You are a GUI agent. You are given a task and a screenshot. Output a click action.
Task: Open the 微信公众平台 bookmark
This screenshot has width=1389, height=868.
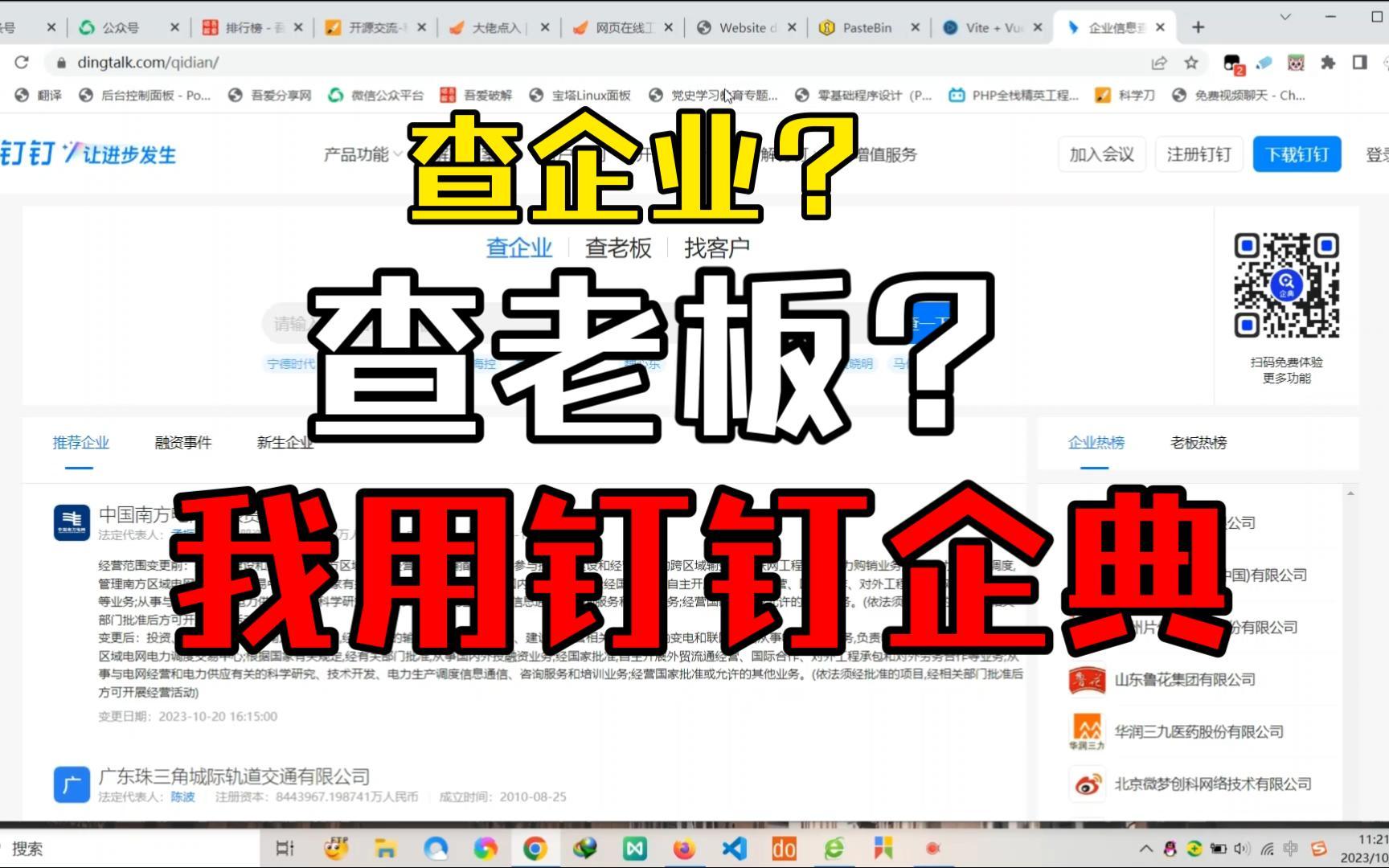[376, 95]
